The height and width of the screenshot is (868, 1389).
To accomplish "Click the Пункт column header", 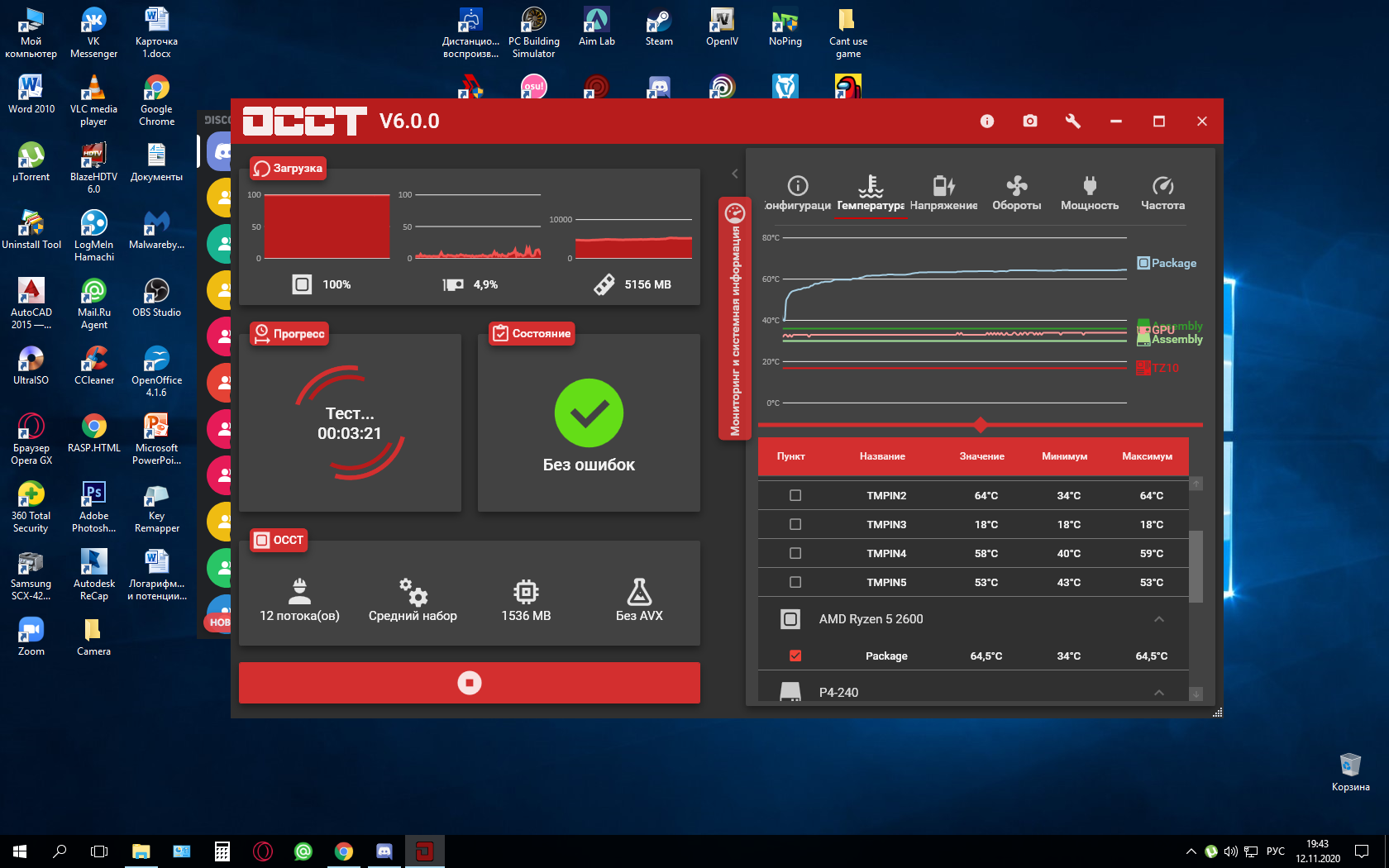I will (791, 456).
